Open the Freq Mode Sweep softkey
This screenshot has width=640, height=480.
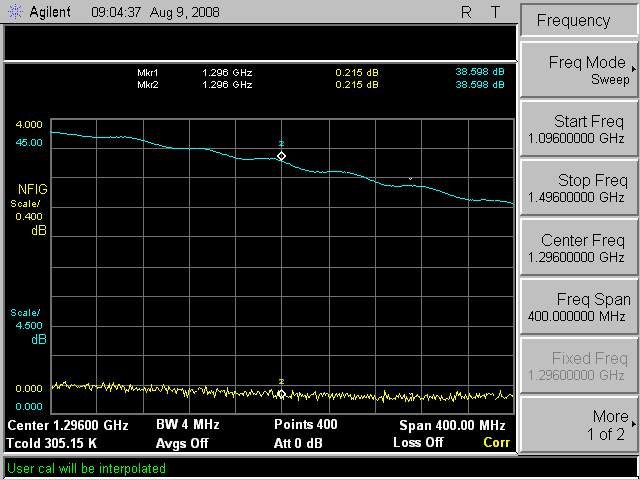click(579, 70)
